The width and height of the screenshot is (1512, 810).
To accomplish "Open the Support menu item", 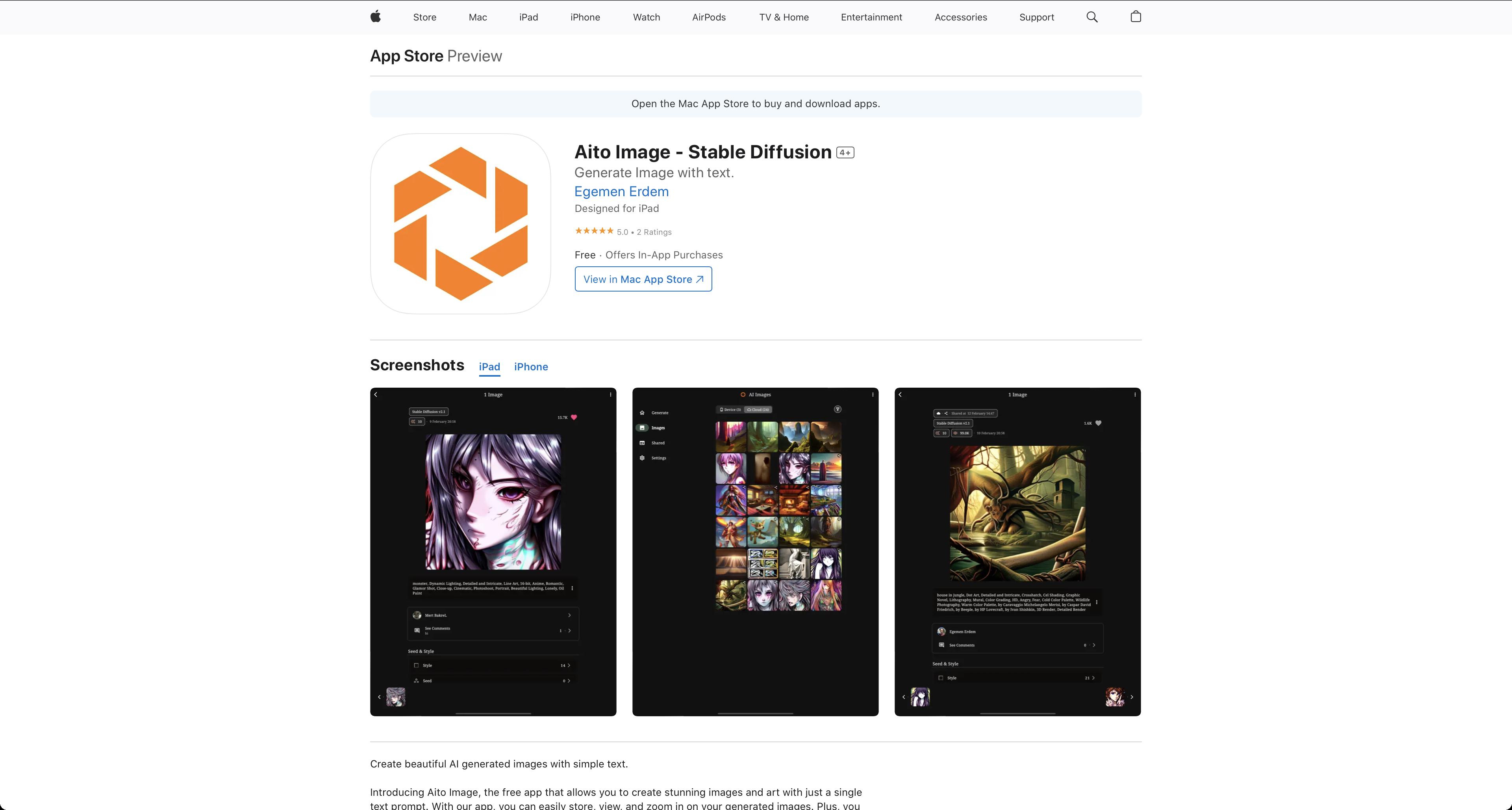I will pos(1036,17).
